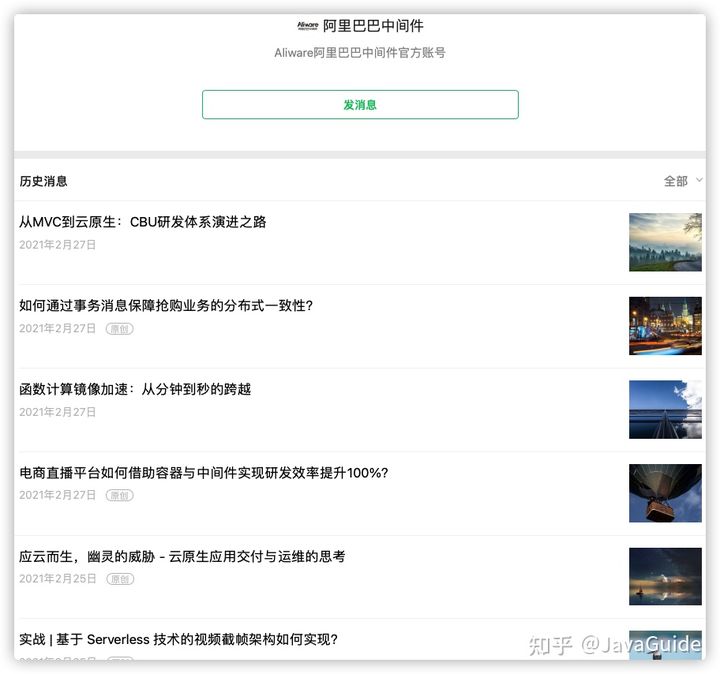The height and width of the screenshot is (674, 720).
Task: Click the 原创 tag under 事务消息 article
Action: coord(119,329)
